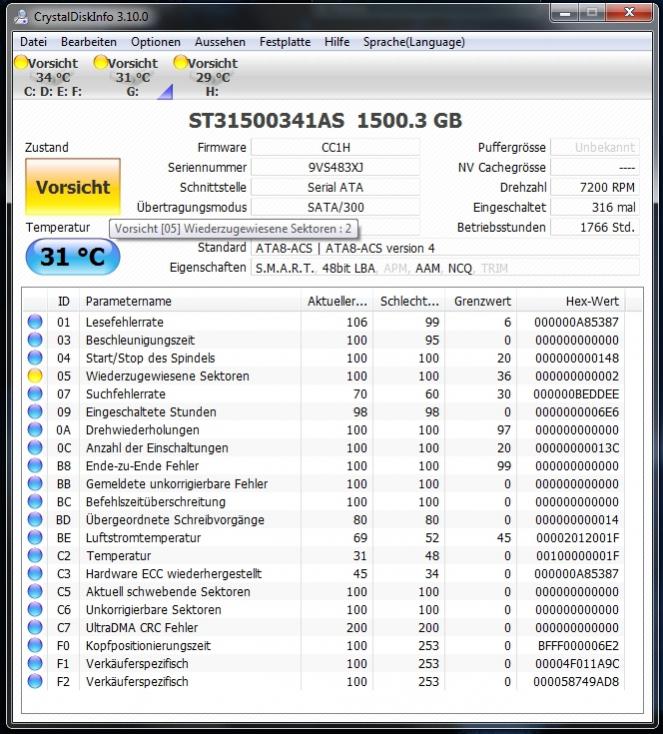This screenshot has height=734, width=663.
Task: Click blue status icon of C2 Temperatur row
Action: pyautogui.click(x=35, y=555)
